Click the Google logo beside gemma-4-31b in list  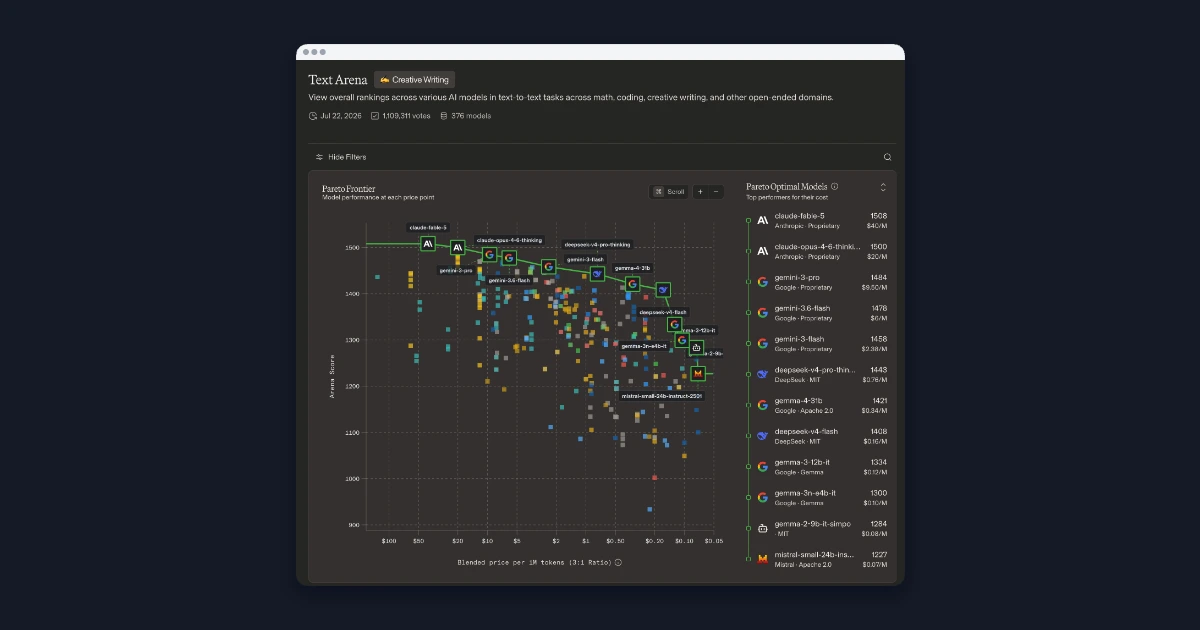coord(762,405)
